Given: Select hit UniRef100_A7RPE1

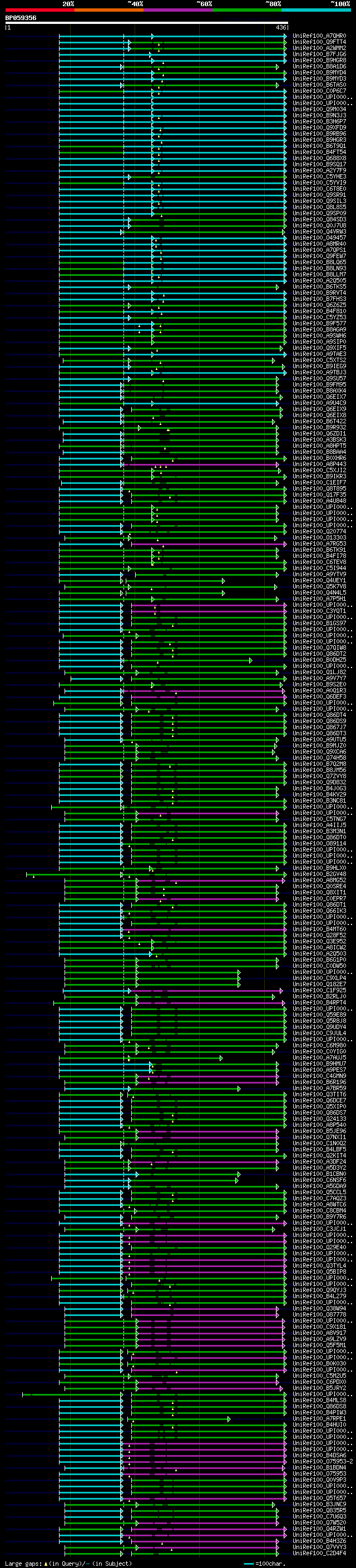Looking at the screenshot, I should tap(319, 1419).
